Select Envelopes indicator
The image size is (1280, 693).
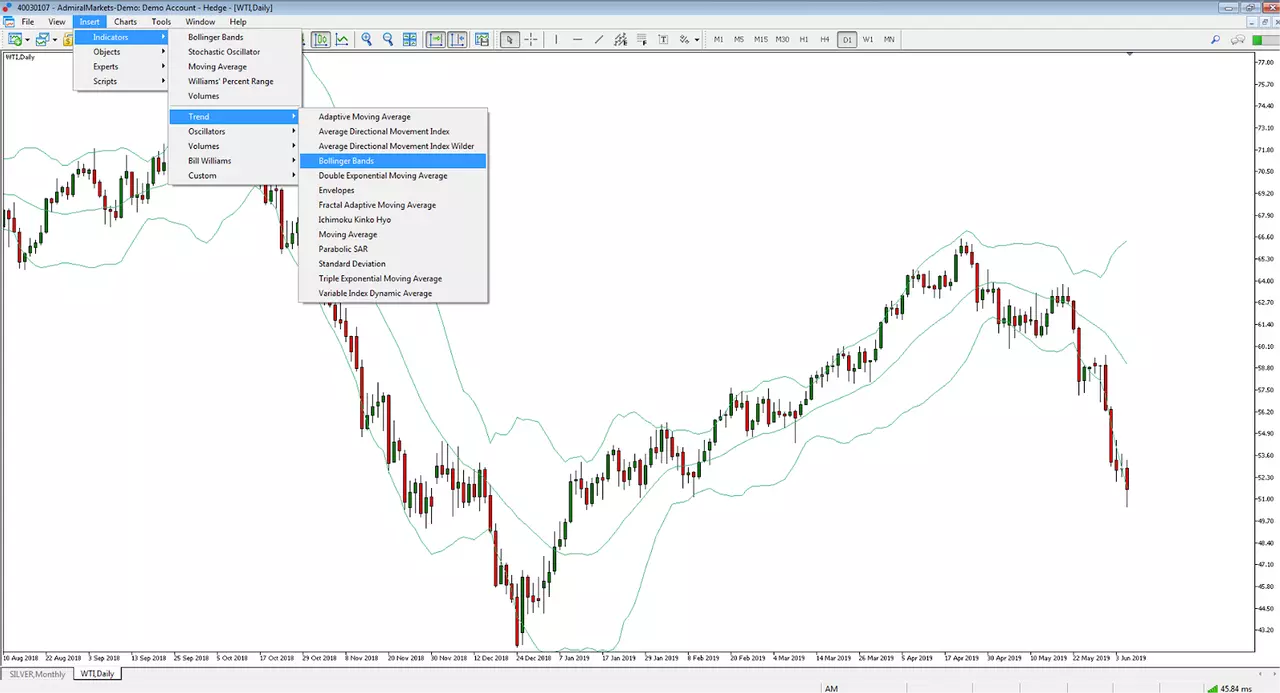(393, 190)
